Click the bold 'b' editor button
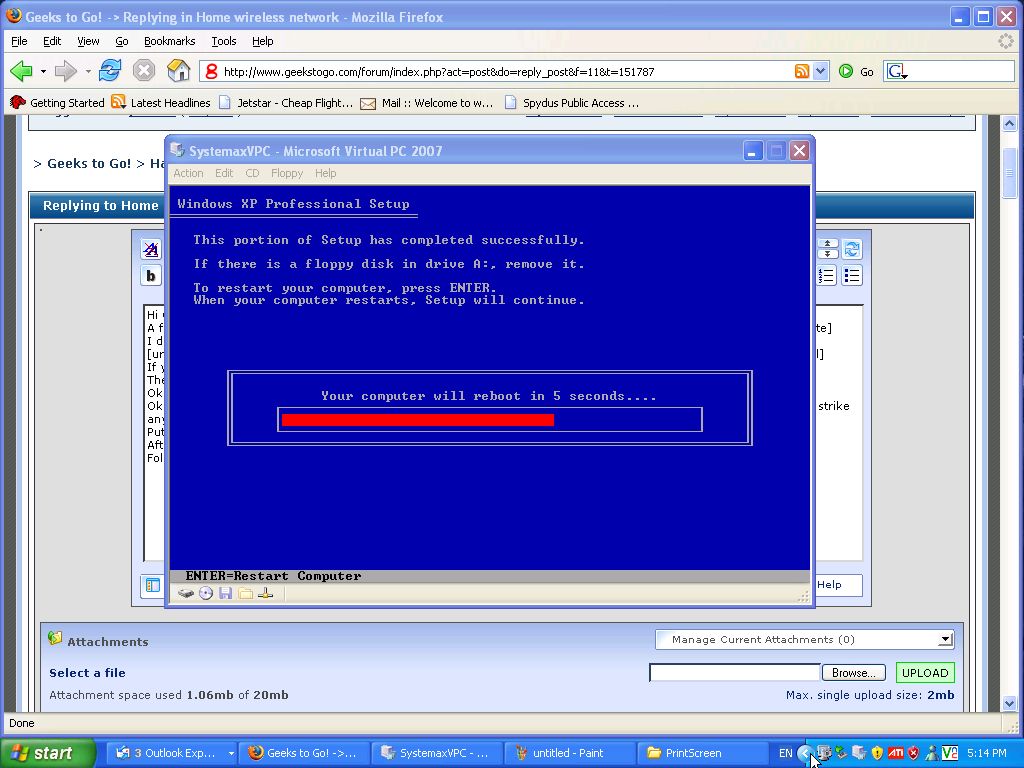1024x768 pixels. (x=151, y=276)
